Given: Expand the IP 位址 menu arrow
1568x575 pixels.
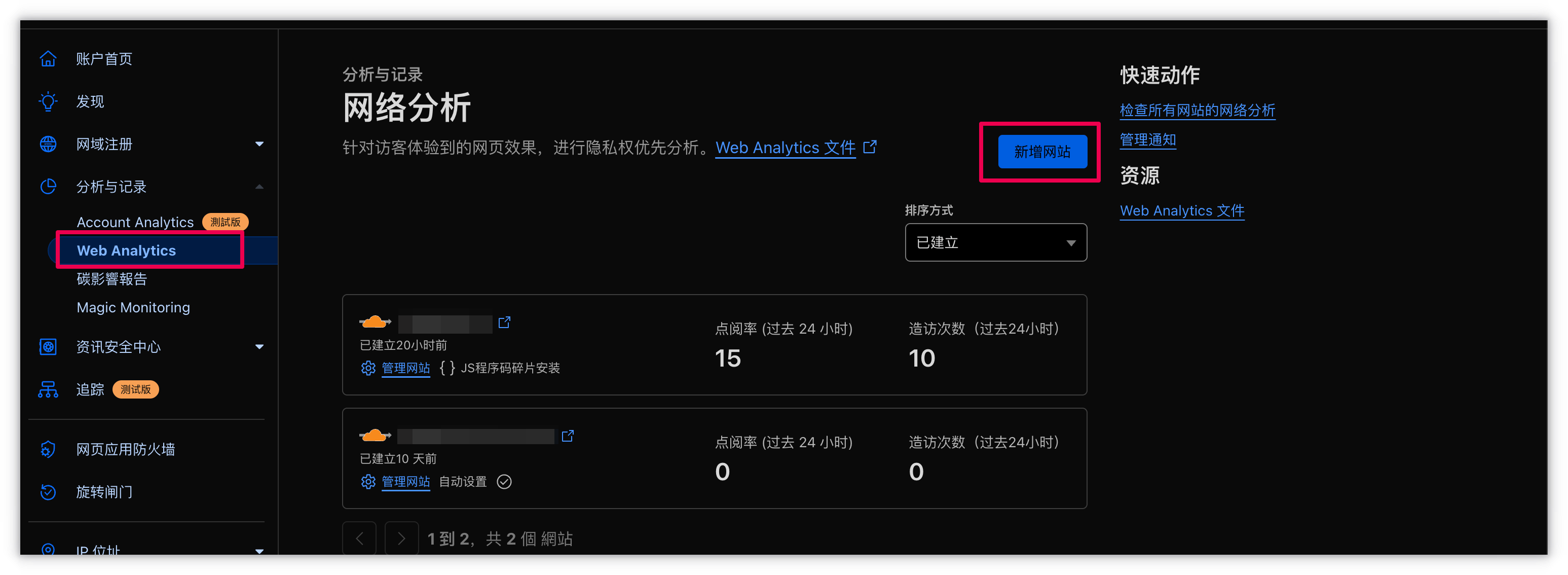Looking at the screenshot, I should tap(259, 551).
